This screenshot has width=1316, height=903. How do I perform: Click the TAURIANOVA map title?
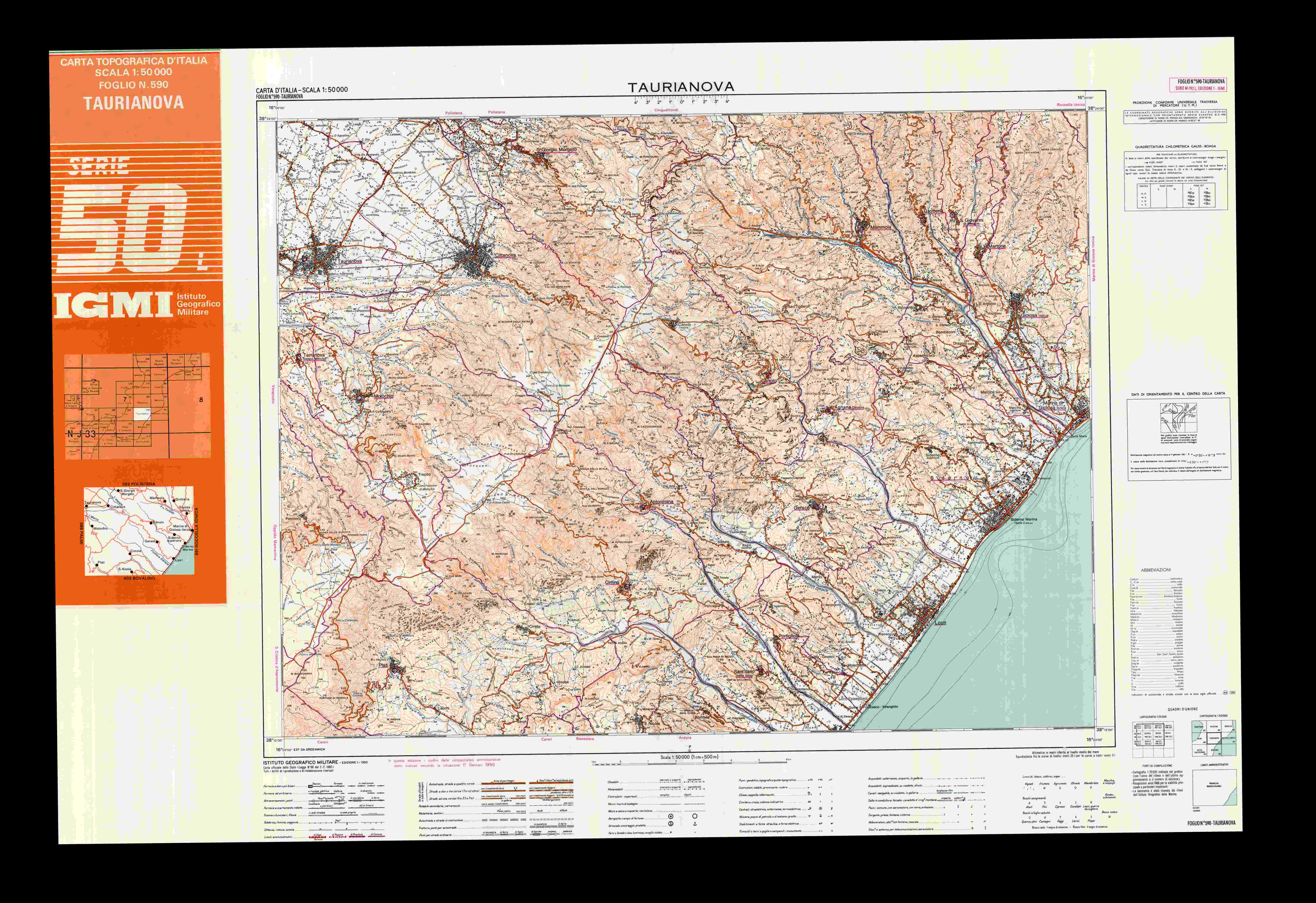pos(681,87)
